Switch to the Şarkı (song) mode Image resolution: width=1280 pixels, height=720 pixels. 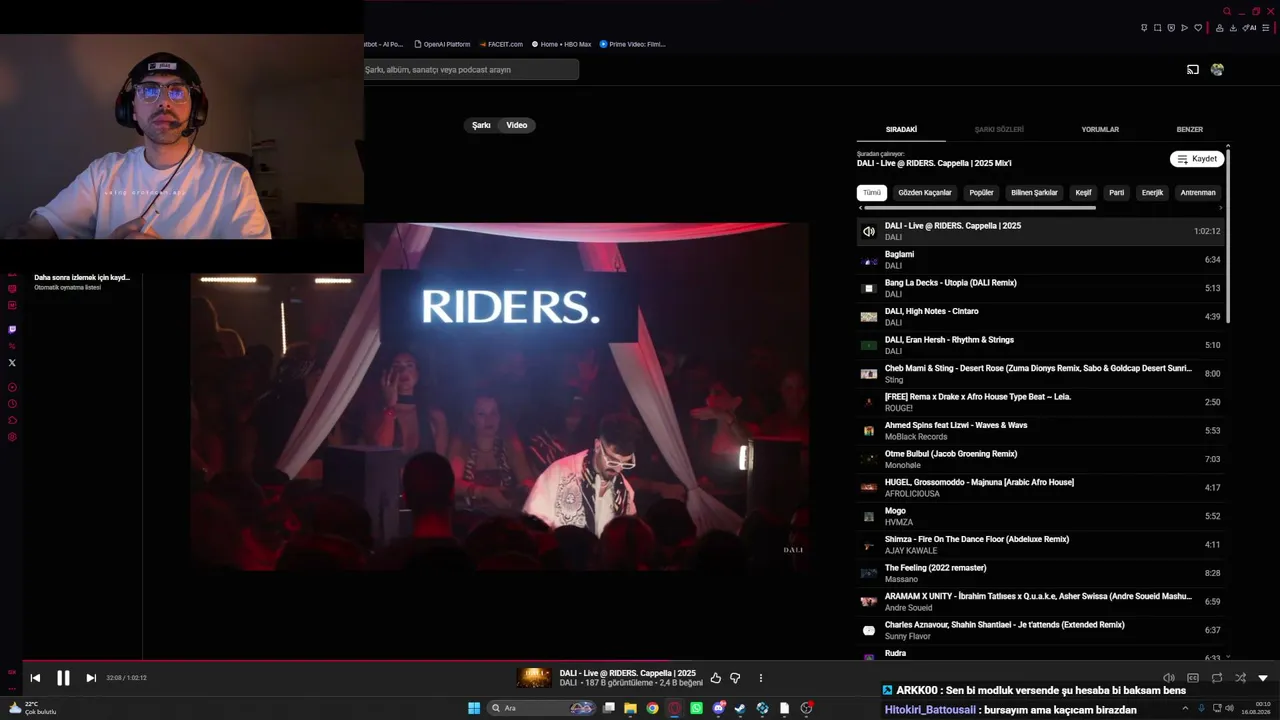pyautogui.click(x=482, y=125)
